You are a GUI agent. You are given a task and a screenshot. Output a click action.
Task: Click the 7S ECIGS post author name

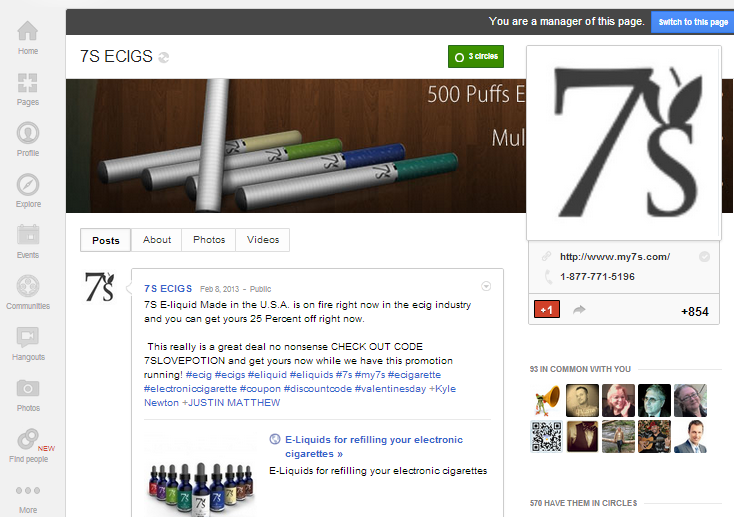coord(168,288)
